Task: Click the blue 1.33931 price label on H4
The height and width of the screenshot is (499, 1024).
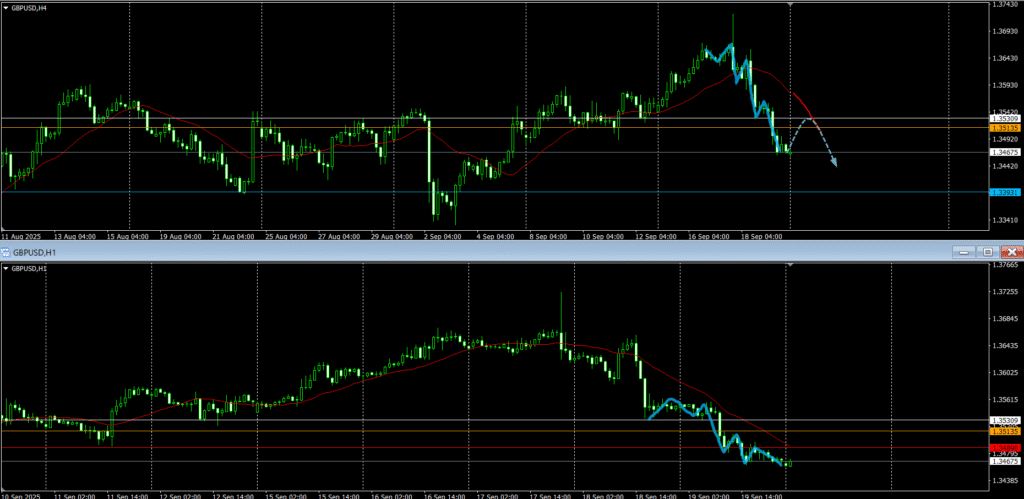Action: [1004, 192]
